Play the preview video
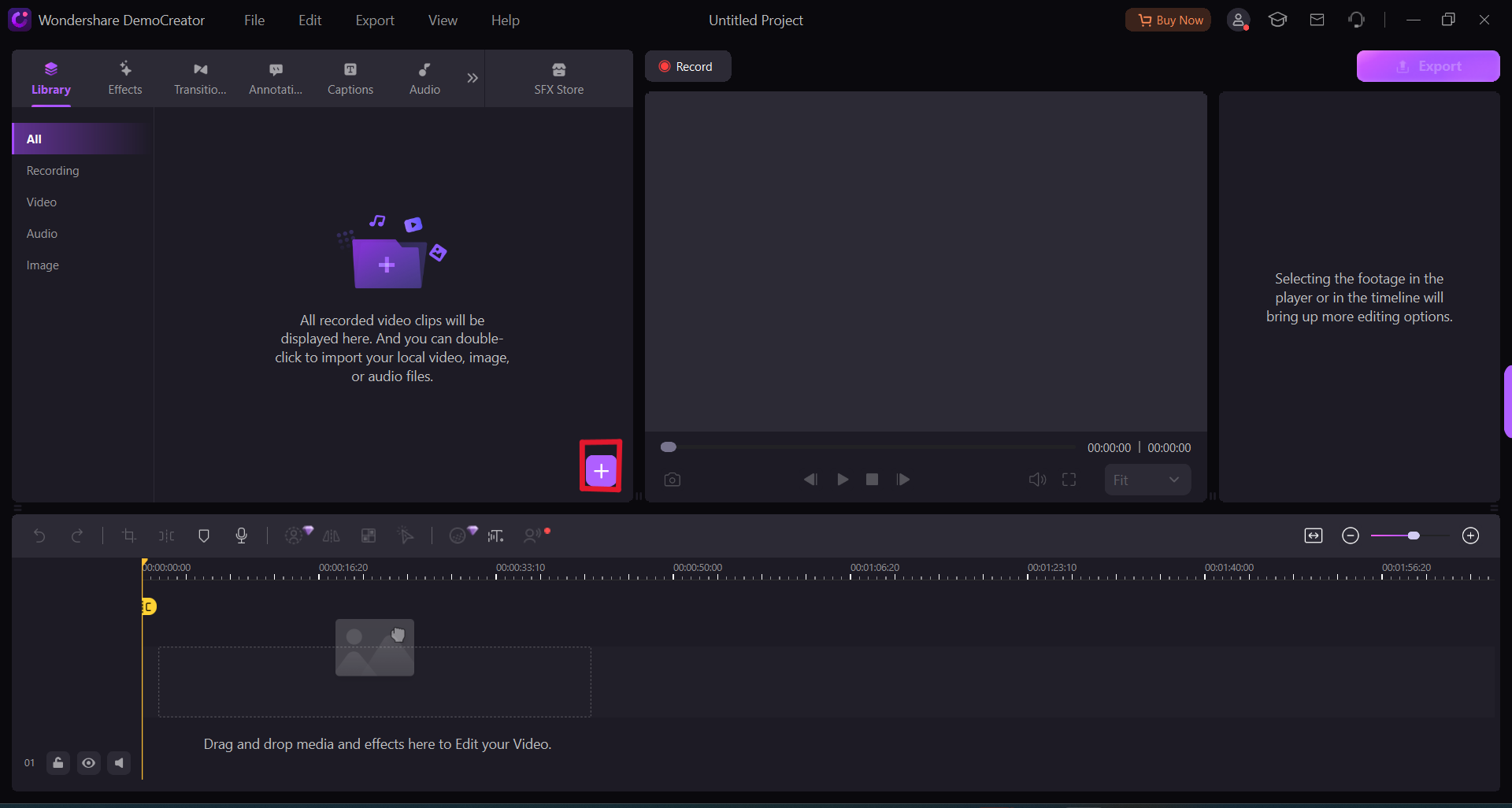Screen dimensions: 1512x808 [843, 480]
